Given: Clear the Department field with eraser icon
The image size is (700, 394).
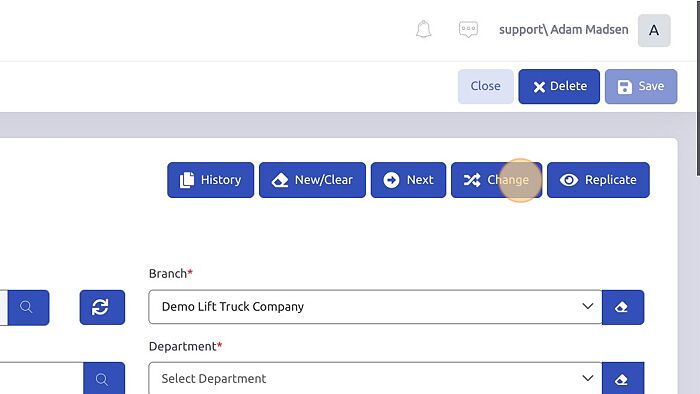Looking at the screenshot, I should [x=623, y=378].
